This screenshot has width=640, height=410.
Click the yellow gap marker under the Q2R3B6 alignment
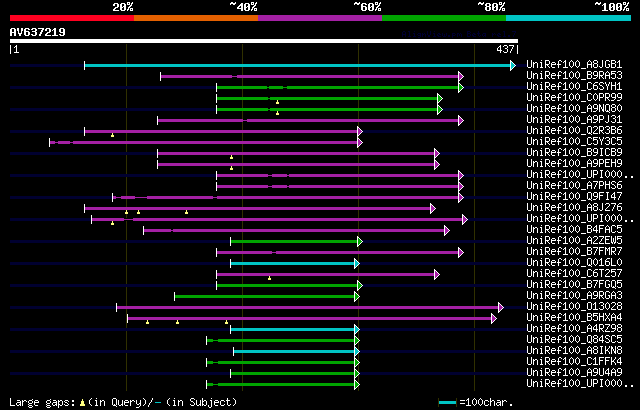pos(113,135)
